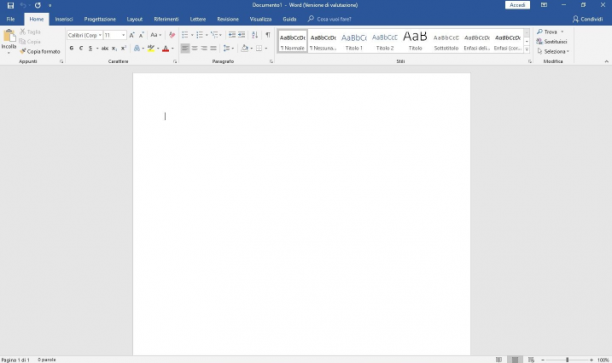Open the Layout ribbon tab
The image size is (612, 363).
(x=135, y=19)
